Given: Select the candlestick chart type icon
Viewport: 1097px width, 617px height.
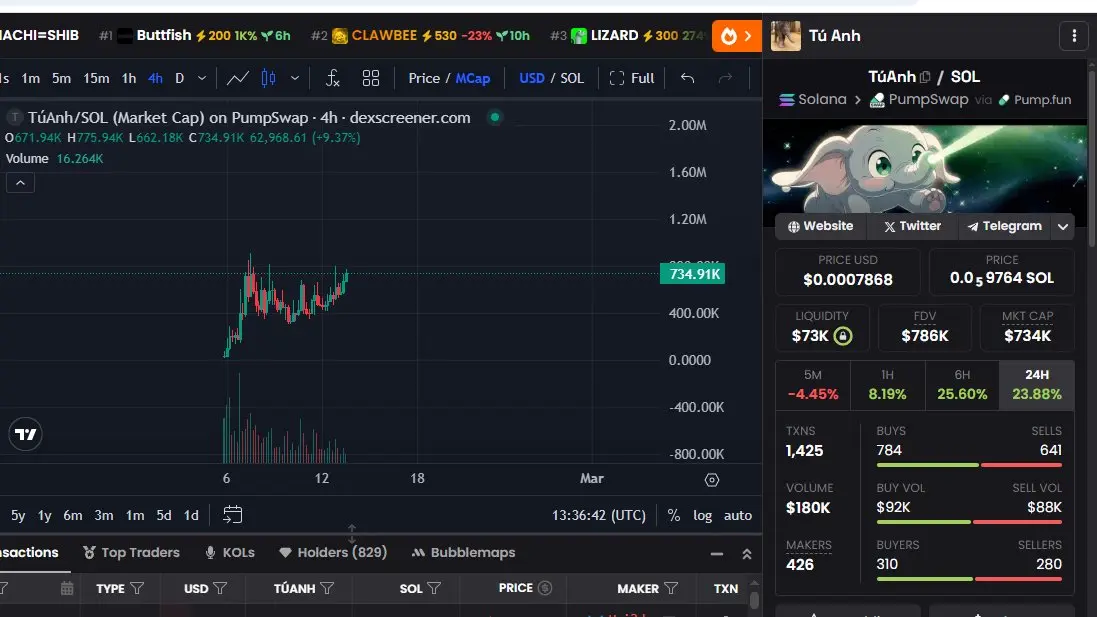Looking at the screenshot, I should [x=269, y=78].
